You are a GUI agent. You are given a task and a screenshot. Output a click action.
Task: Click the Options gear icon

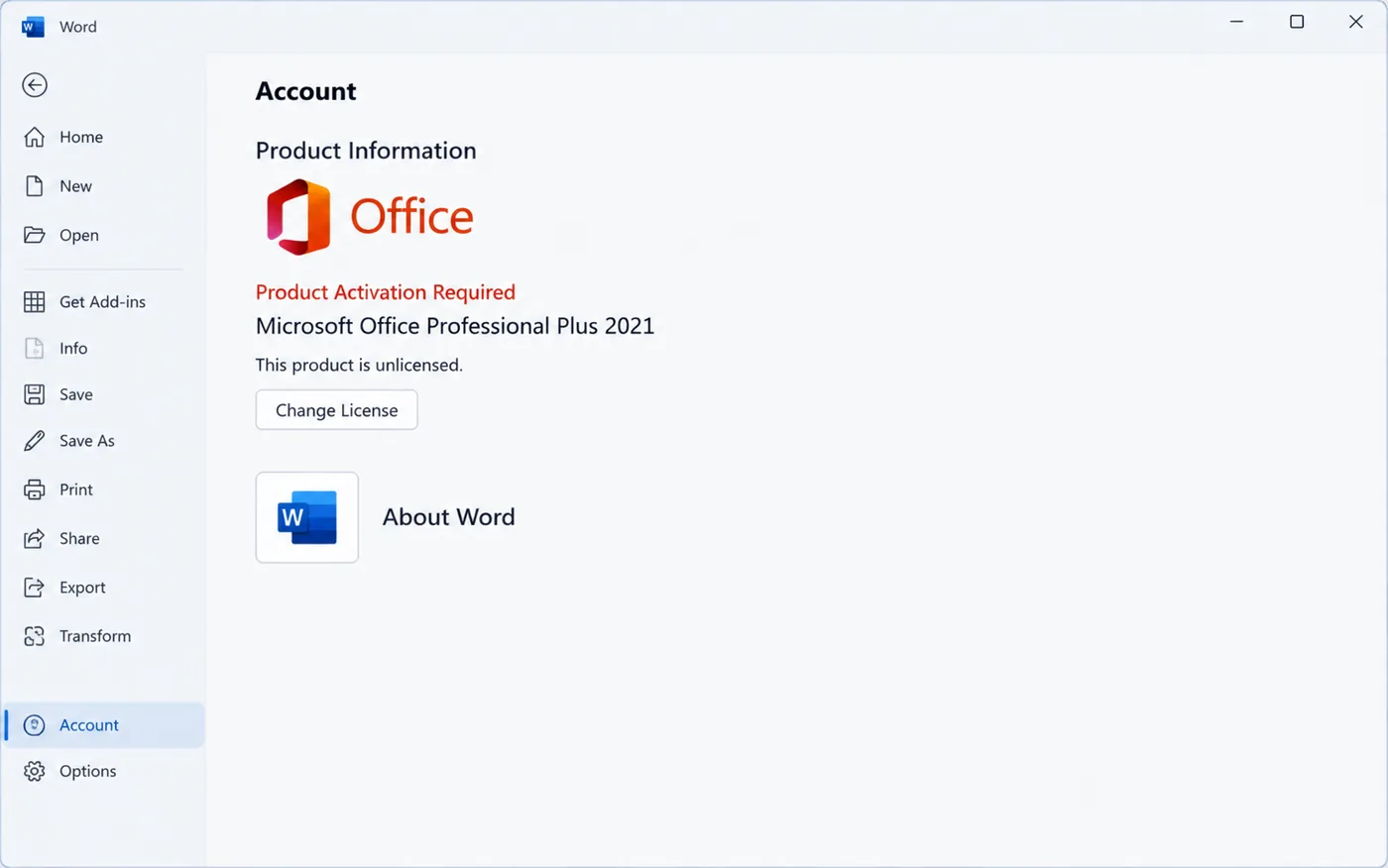pyautogui.click(x=35, y=771)
